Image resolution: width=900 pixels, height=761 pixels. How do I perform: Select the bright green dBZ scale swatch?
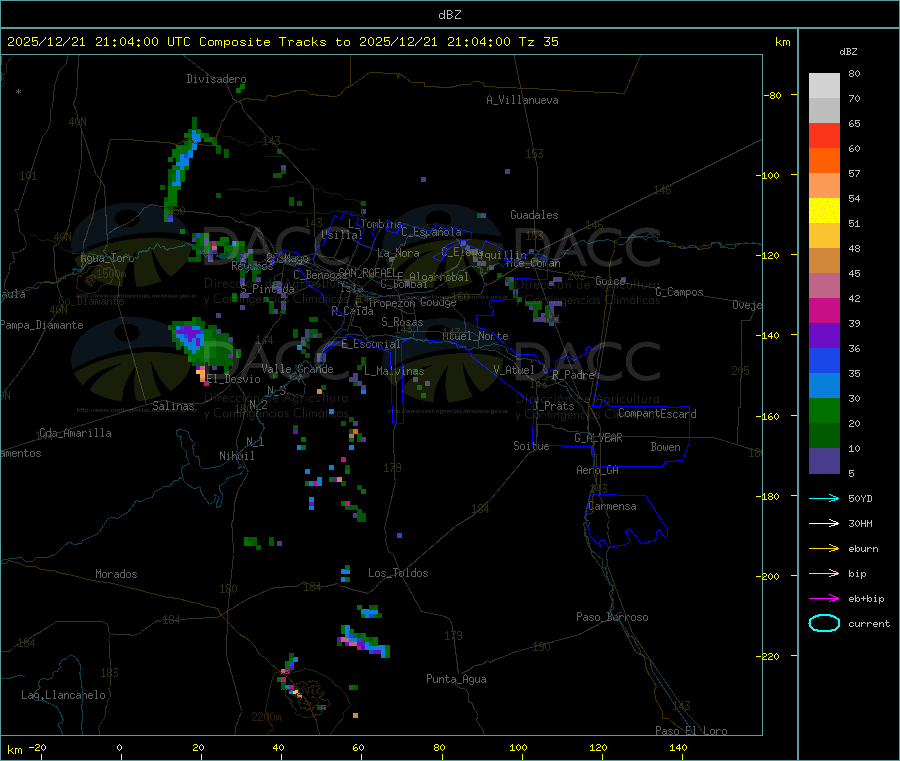click(824, 411)
